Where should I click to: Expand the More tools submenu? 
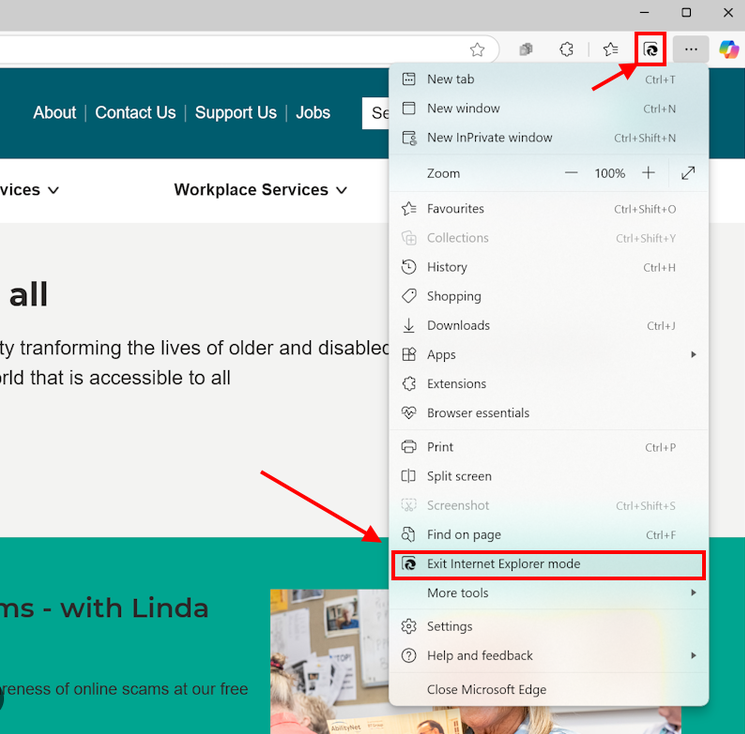pyautogui.click(x=548, y=592)
